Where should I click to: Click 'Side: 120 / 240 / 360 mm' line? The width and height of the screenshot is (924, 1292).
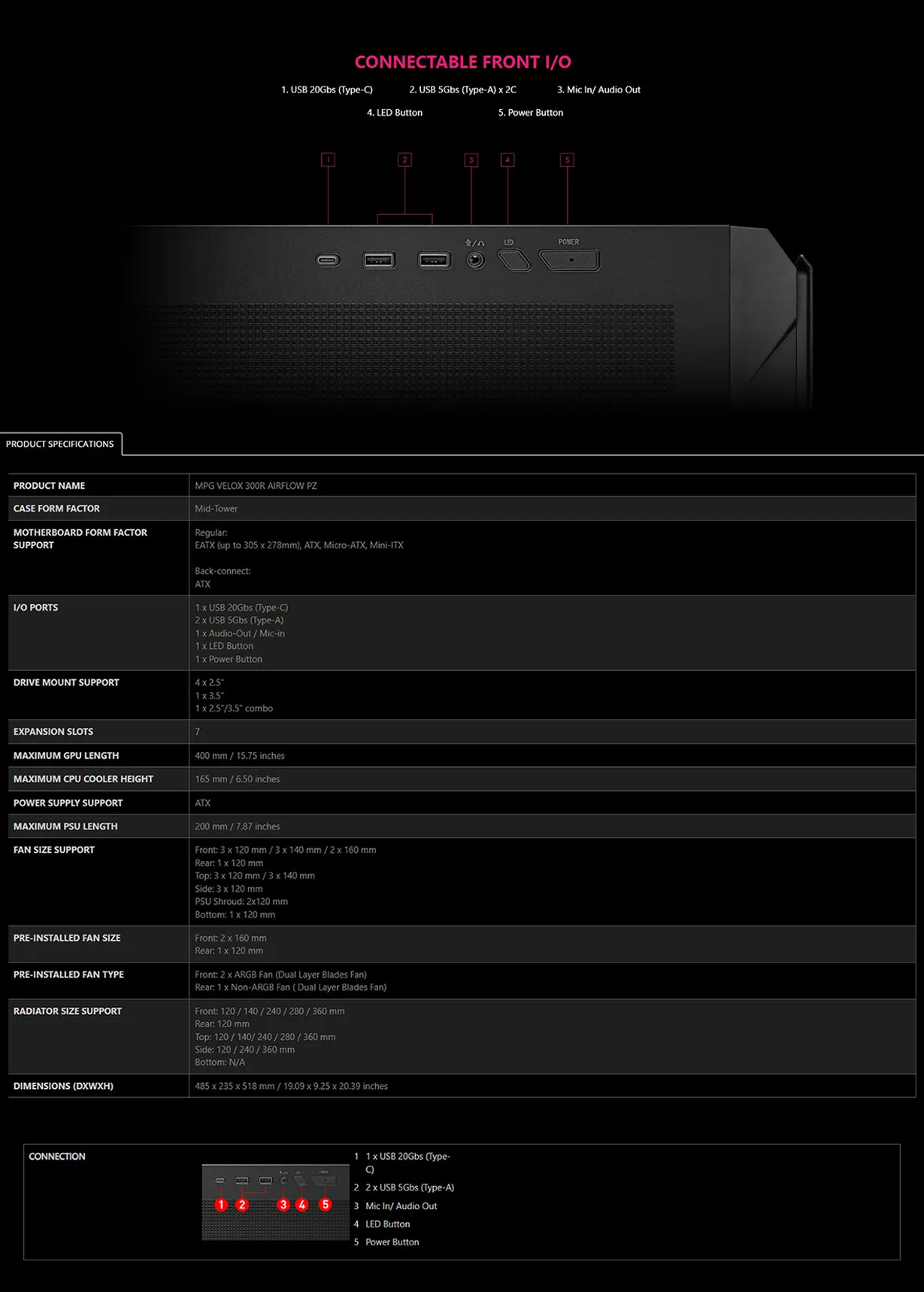tap(245, 1050)
